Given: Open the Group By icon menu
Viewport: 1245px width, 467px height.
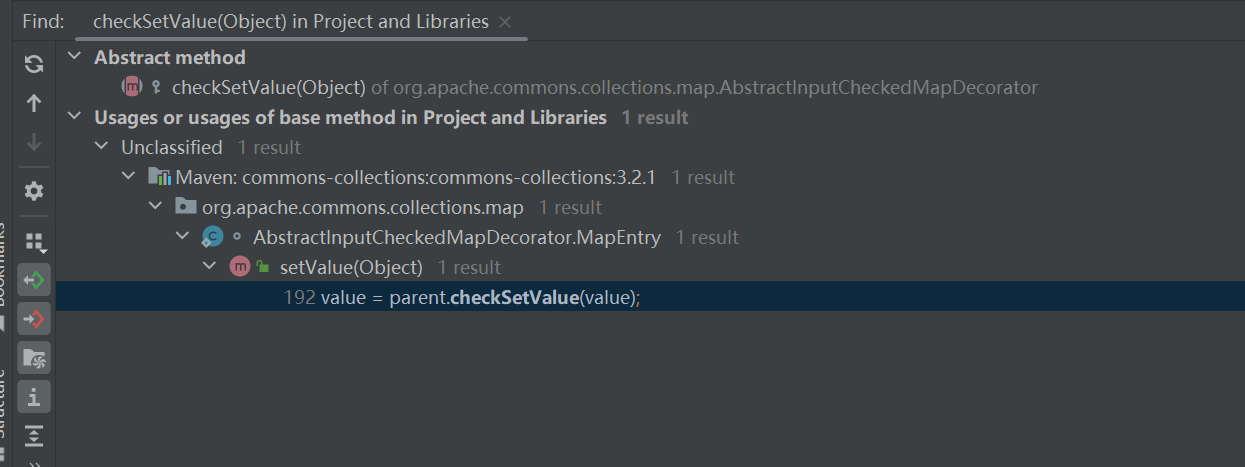Looking at the screenshot, I should click(x=34, y=242).
